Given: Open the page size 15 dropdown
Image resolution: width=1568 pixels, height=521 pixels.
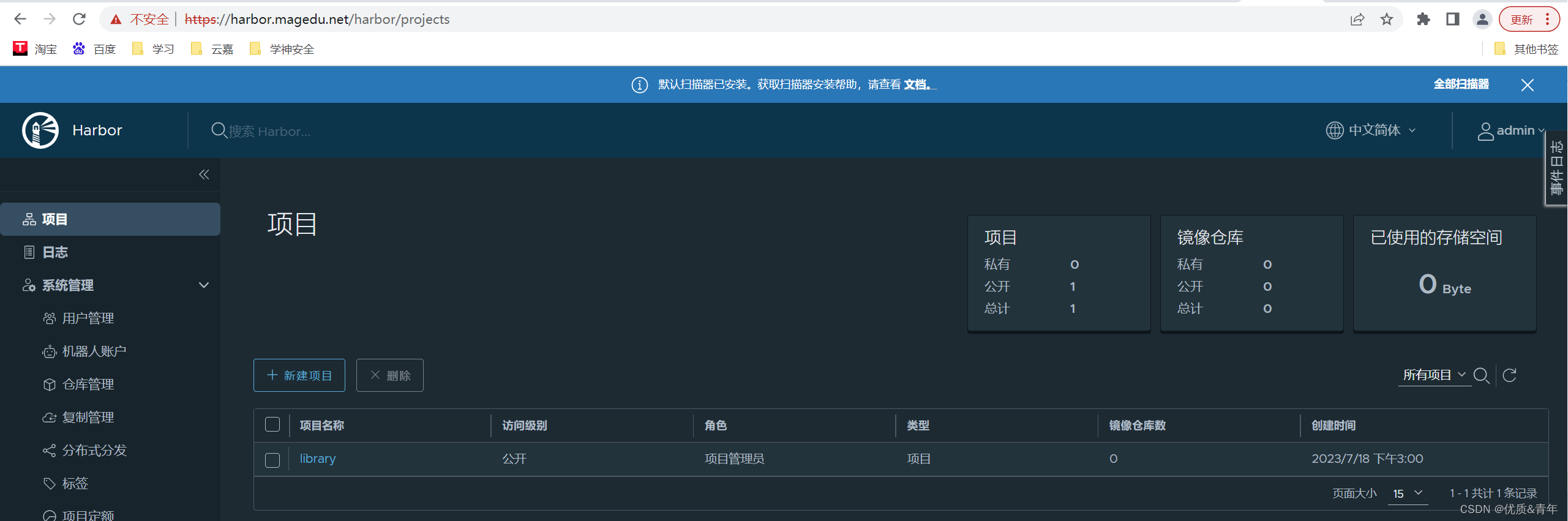Looking at the screenshot, I should tap(1408, 493).
